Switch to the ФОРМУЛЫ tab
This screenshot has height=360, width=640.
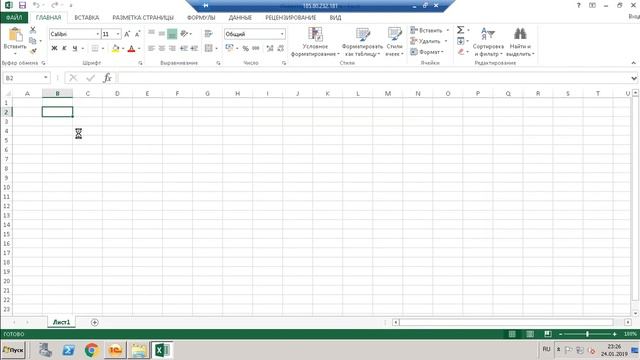(x=201, y=18)
